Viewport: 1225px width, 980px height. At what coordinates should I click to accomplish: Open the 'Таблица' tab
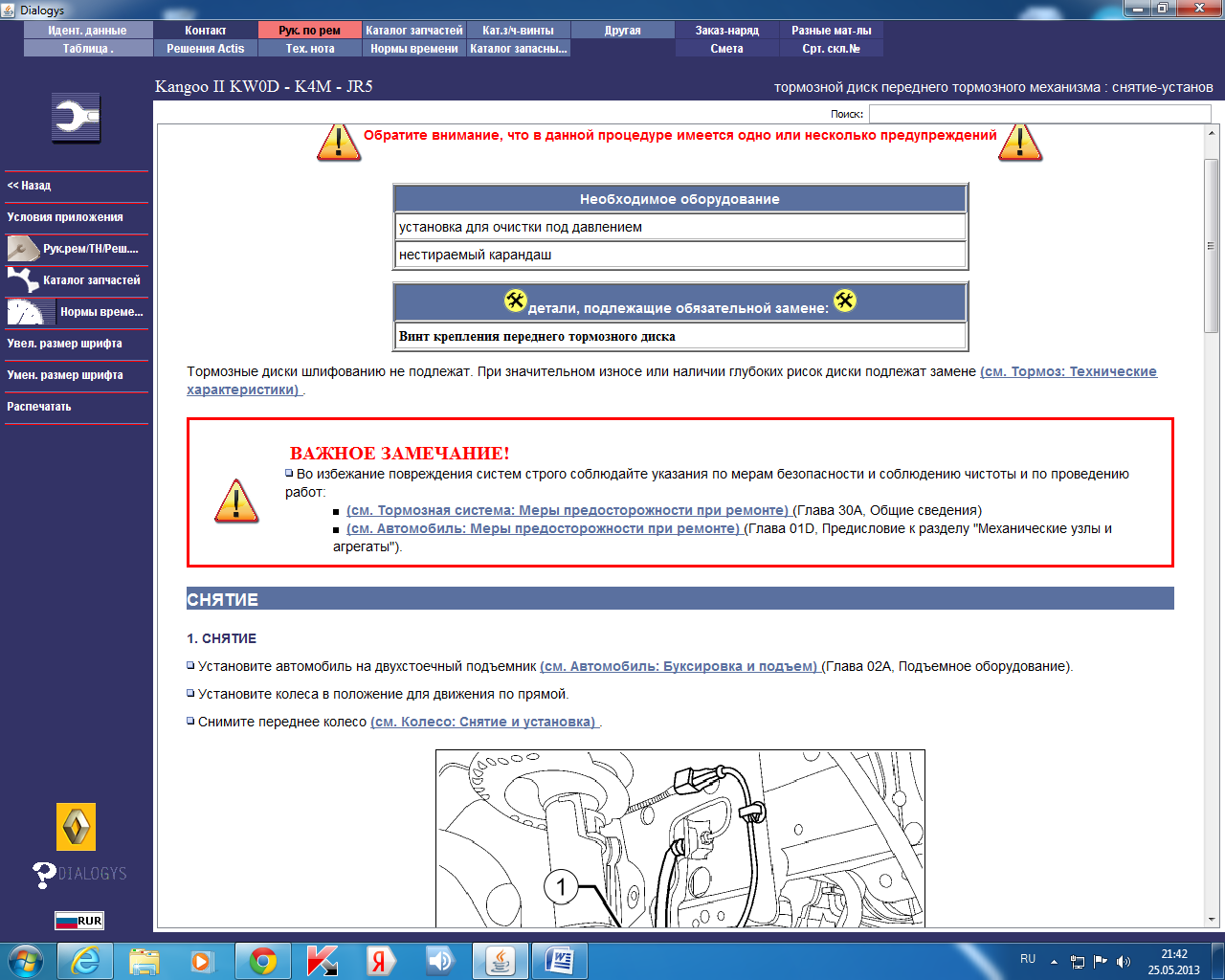coord(88,49)
